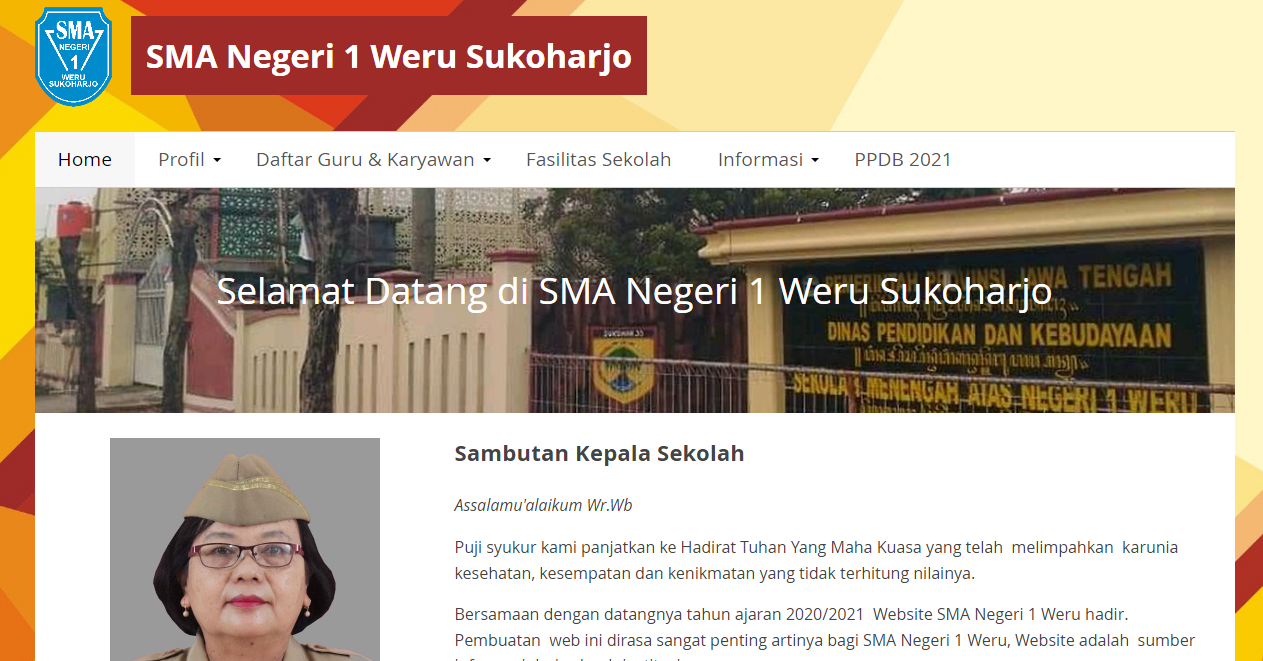Go to the Fasilitas Sekolah page
The image size is (1263, 661).
(x=598, y=160)
